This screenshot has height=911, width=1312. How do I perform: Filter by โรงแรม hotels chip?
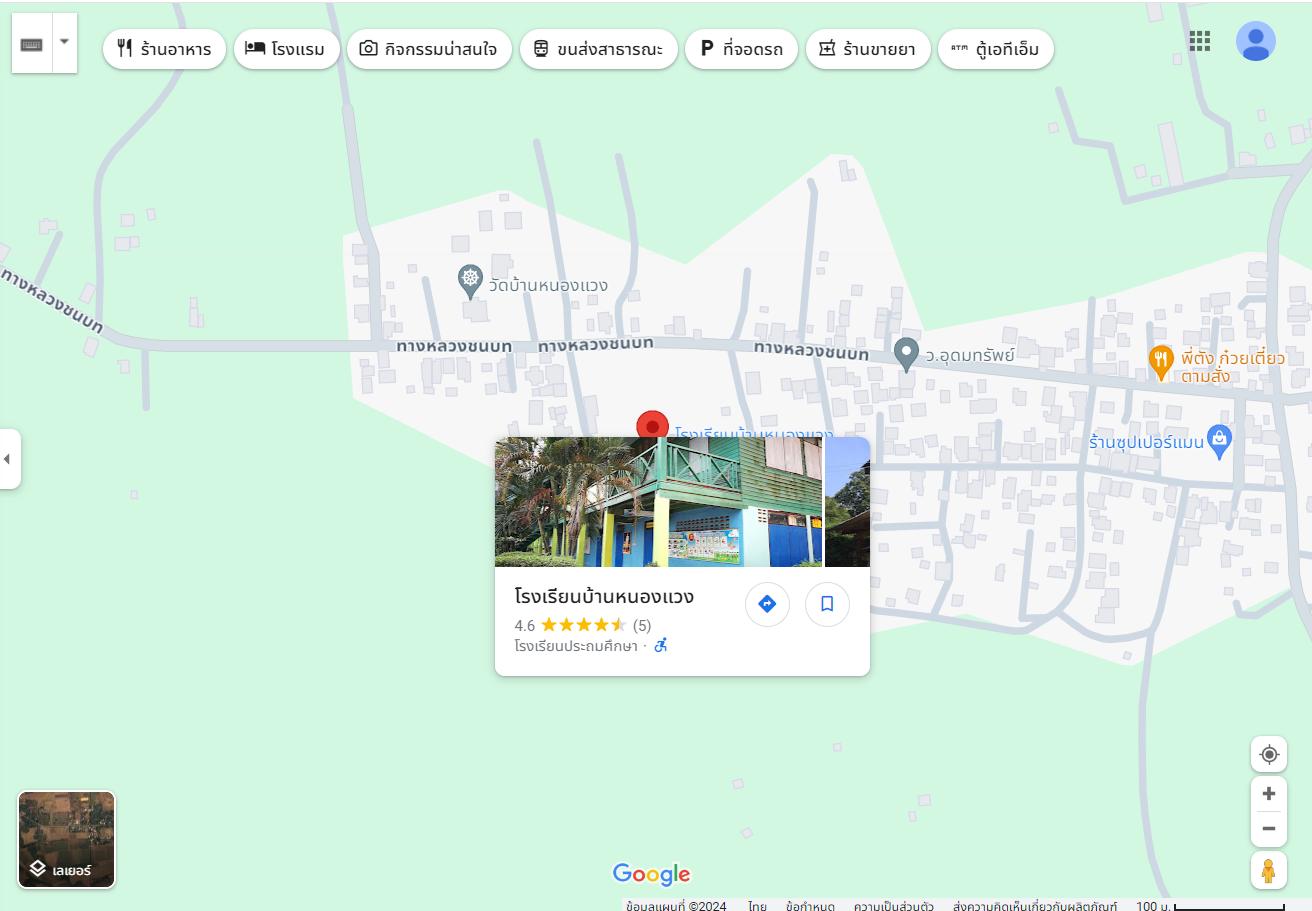[x=286, y=49]
